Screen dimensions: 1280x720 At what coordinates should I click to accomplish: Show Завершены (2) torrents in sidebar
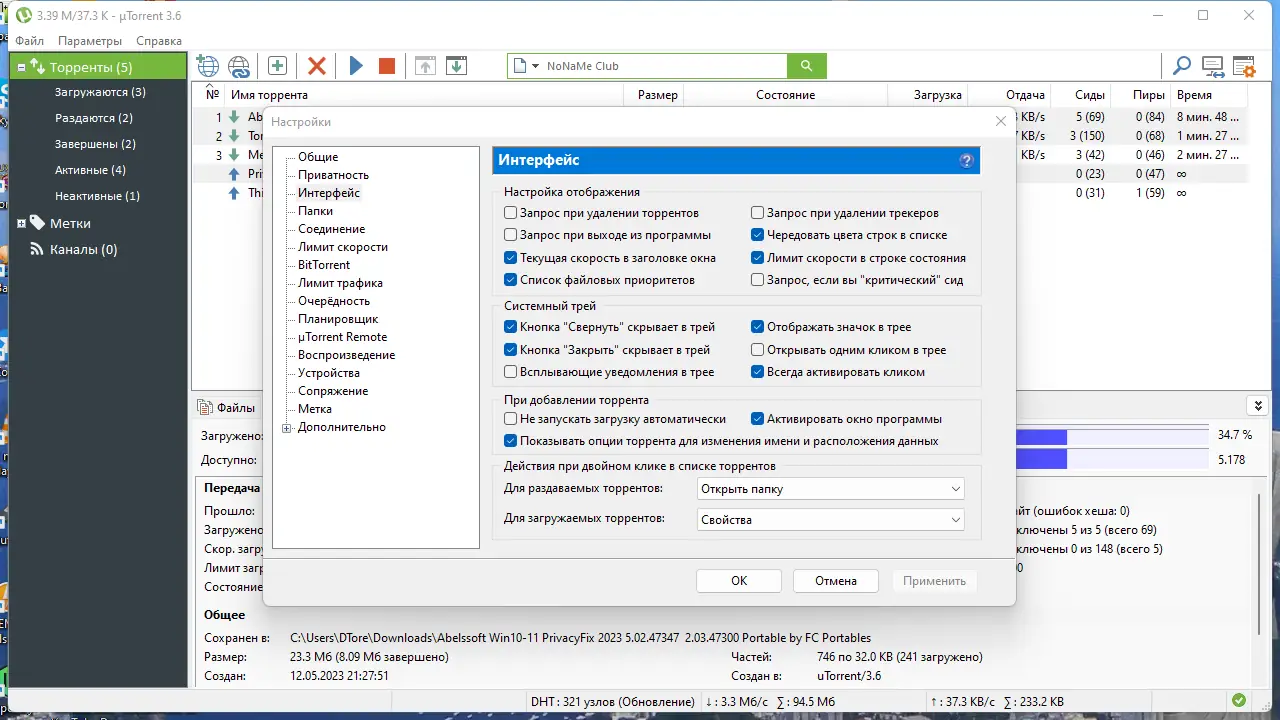[95, 144]
